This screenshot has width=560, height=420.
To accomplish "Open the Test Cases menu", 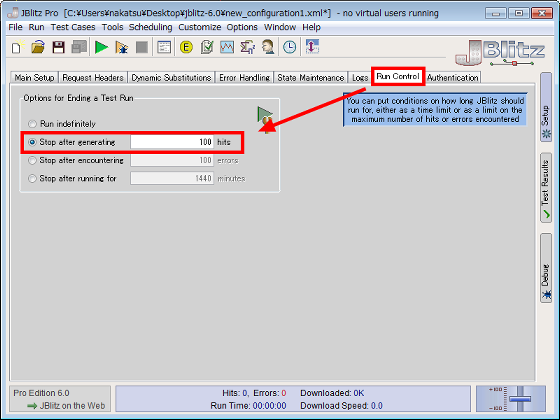I will click(73, 27).
